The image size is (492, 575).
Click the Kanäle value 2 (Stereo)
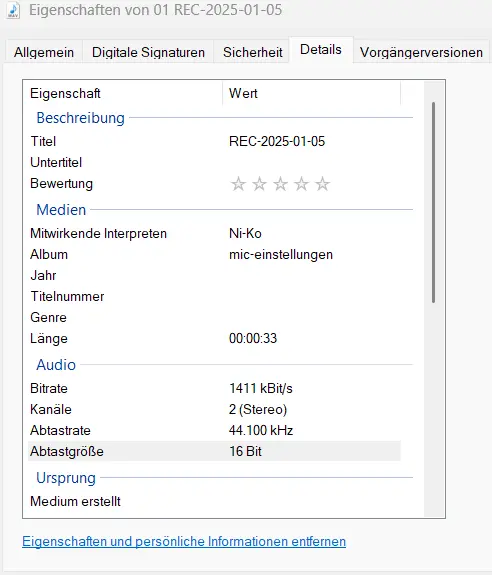click(258, 409)
